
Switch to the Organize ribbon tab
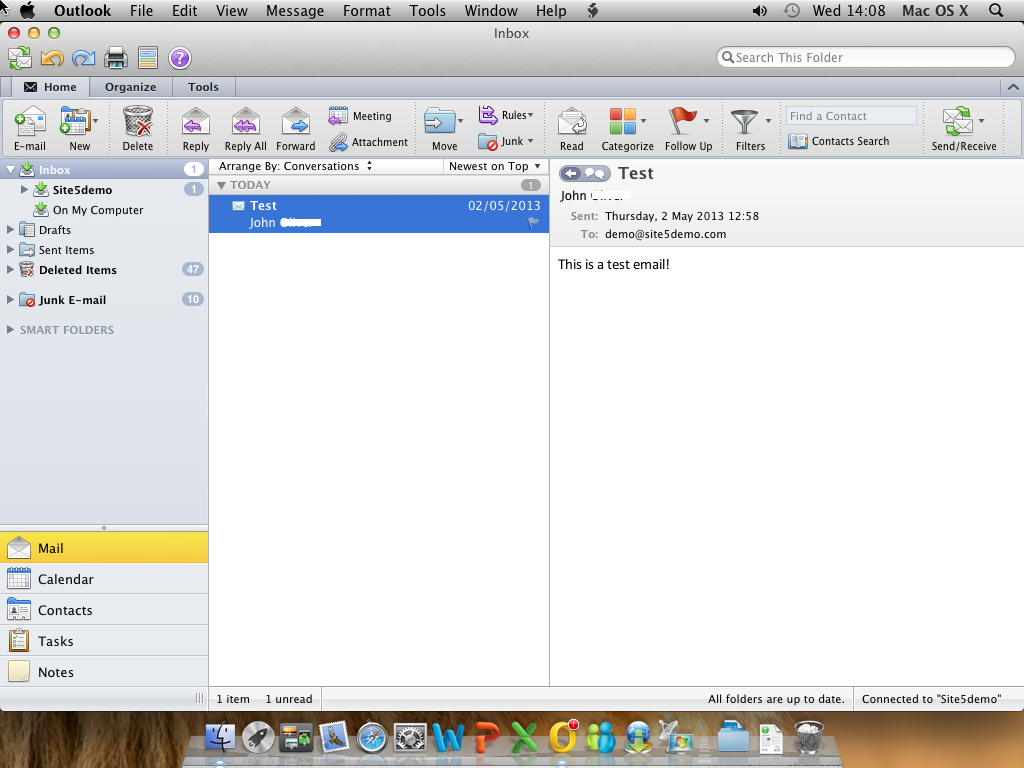point(131,87)
